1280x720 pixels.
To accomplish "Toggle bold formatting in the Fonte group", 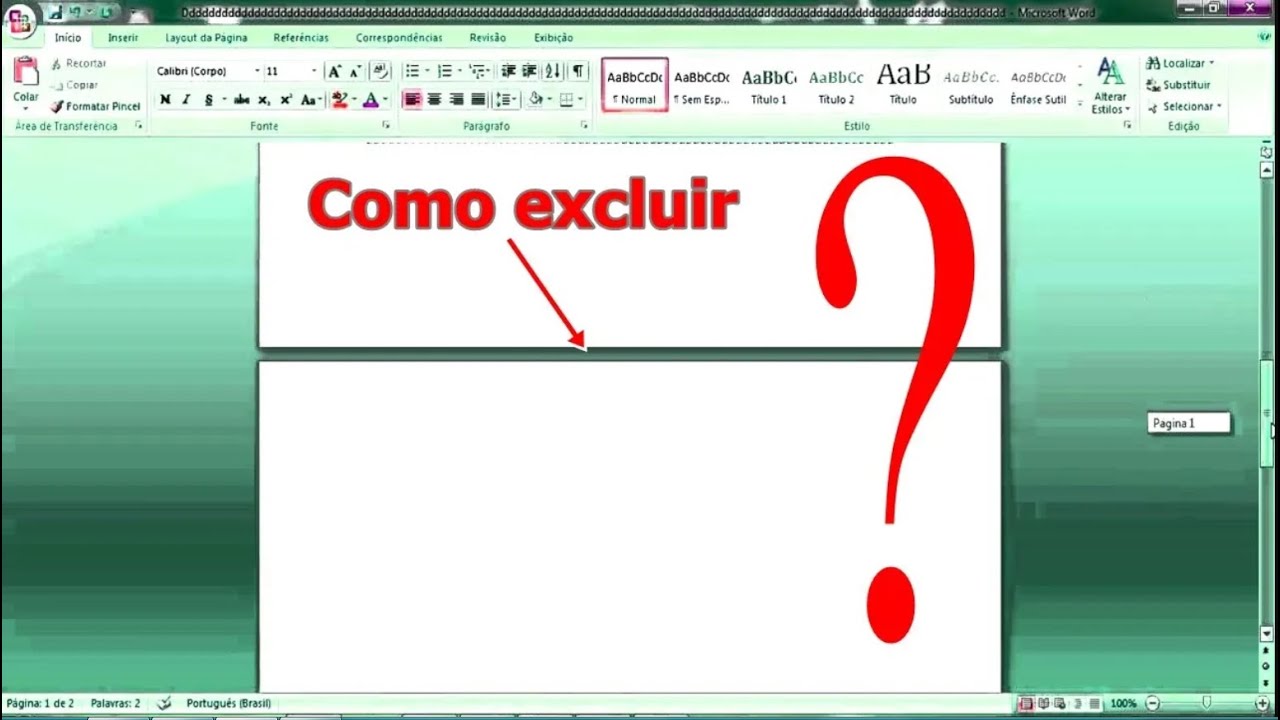I will [x=164, y=100].
